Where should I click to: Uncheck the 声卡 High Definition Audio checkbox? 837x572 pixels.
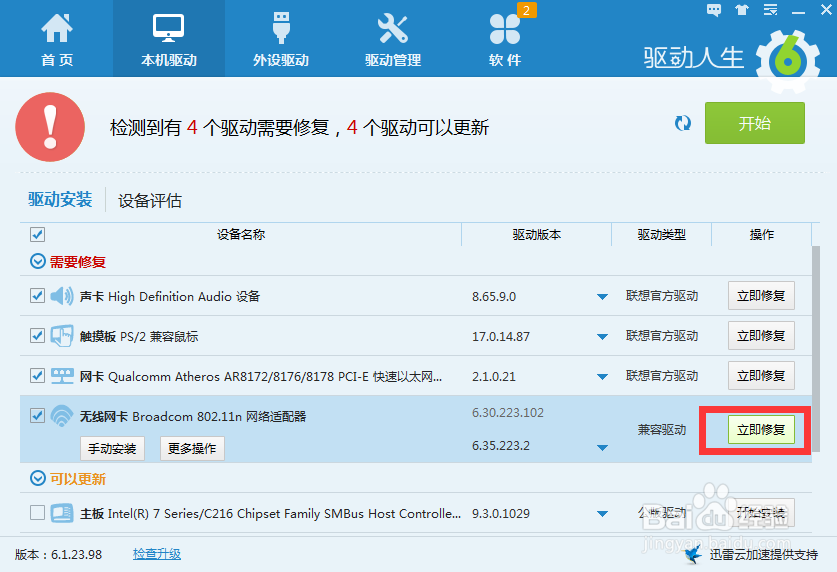[x=37, y=296]
